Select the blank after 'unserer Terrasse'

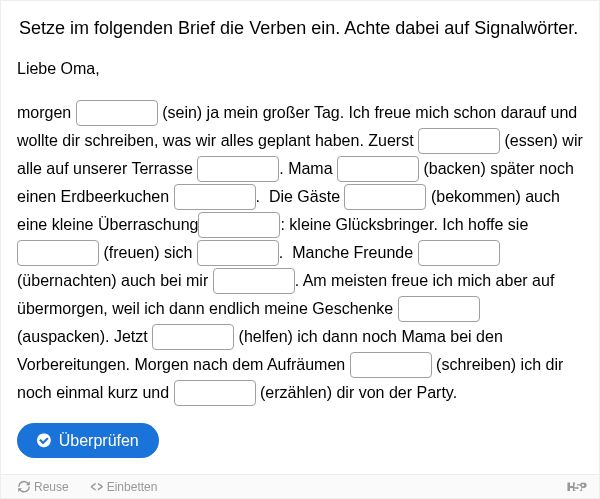(238, 169)
